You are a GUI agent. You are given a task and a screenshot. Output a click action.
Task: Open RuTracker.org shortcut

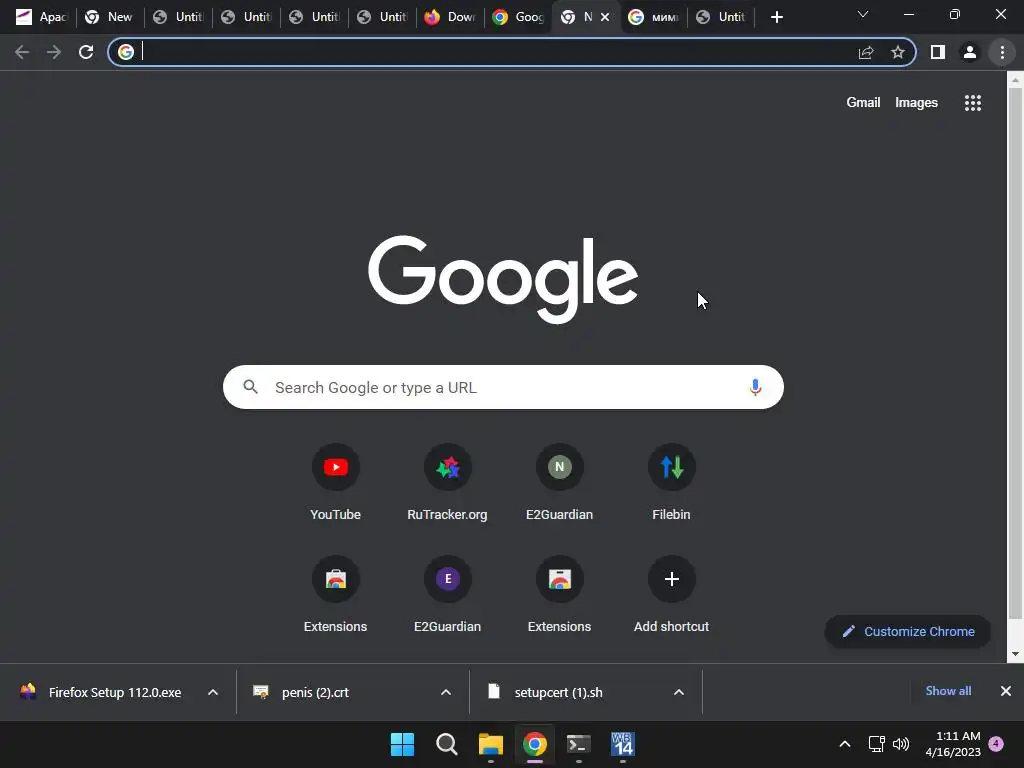tap(447, 483)
